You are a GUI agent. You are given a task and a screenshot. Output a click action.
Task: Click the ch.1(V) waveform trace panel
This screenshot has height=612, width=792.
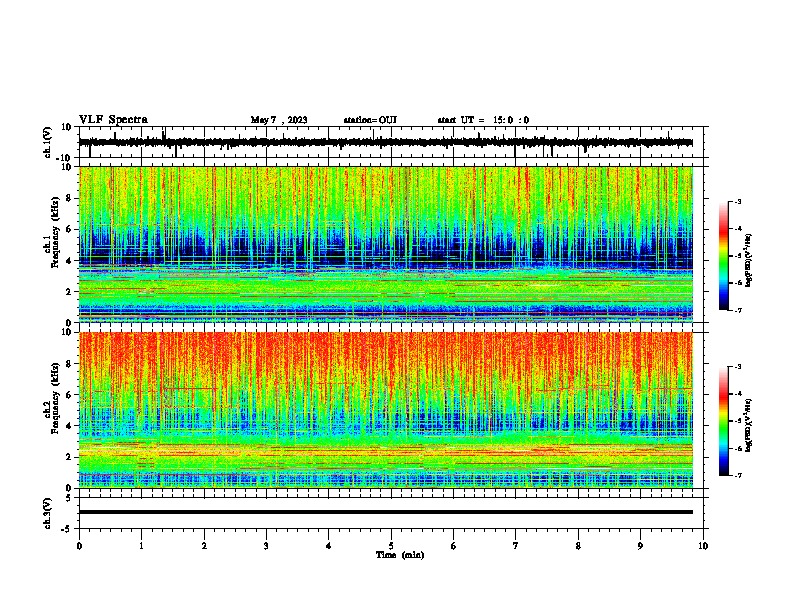(x=391, y=142)
